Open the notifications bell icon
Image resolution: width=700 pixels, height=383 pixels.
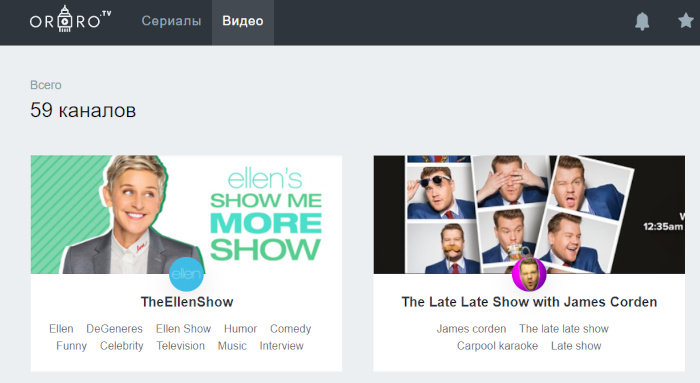[642, 21]
